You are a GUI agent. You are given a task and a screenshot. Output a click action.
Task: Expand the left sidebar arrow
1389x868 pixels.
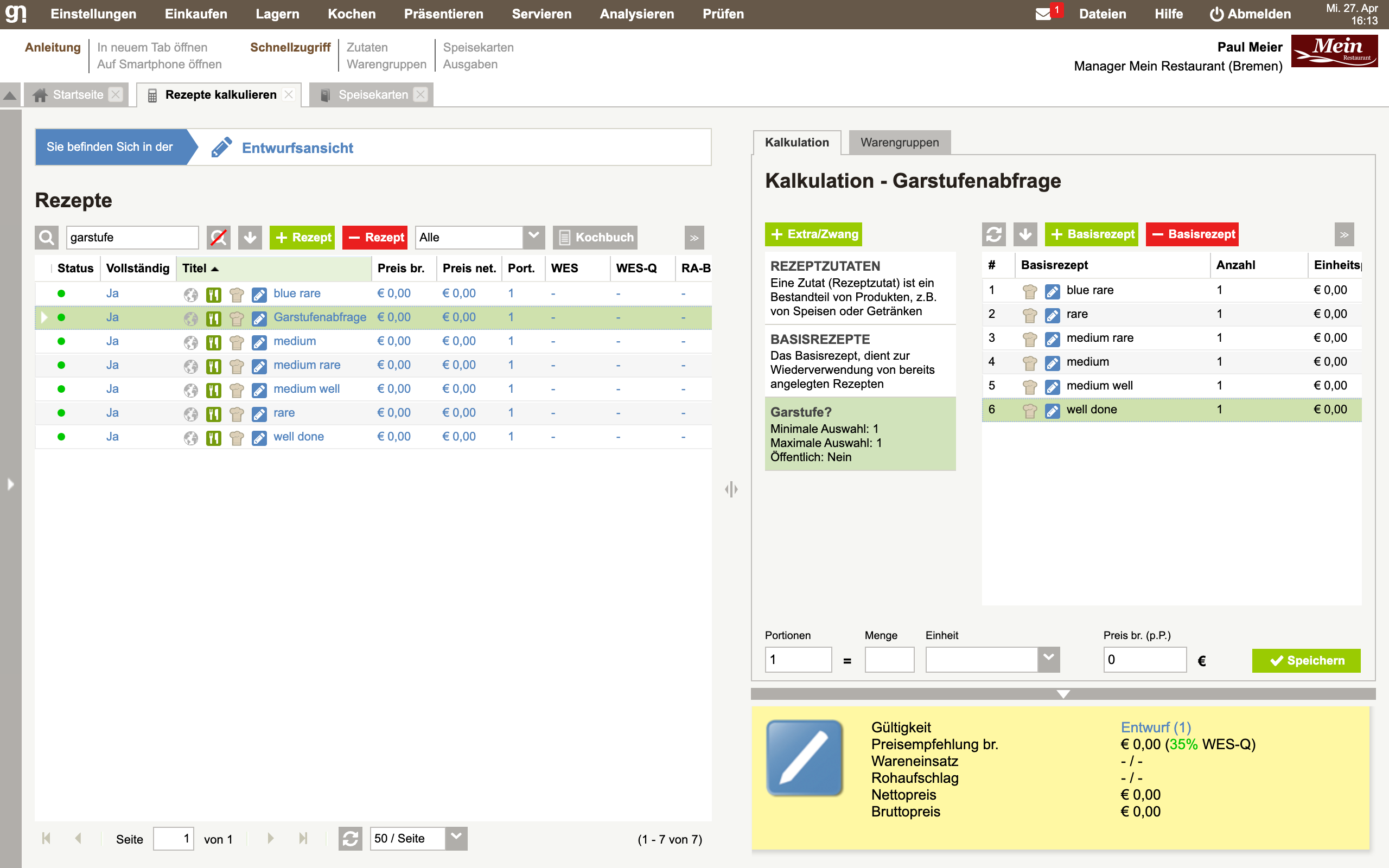(10, 484)
